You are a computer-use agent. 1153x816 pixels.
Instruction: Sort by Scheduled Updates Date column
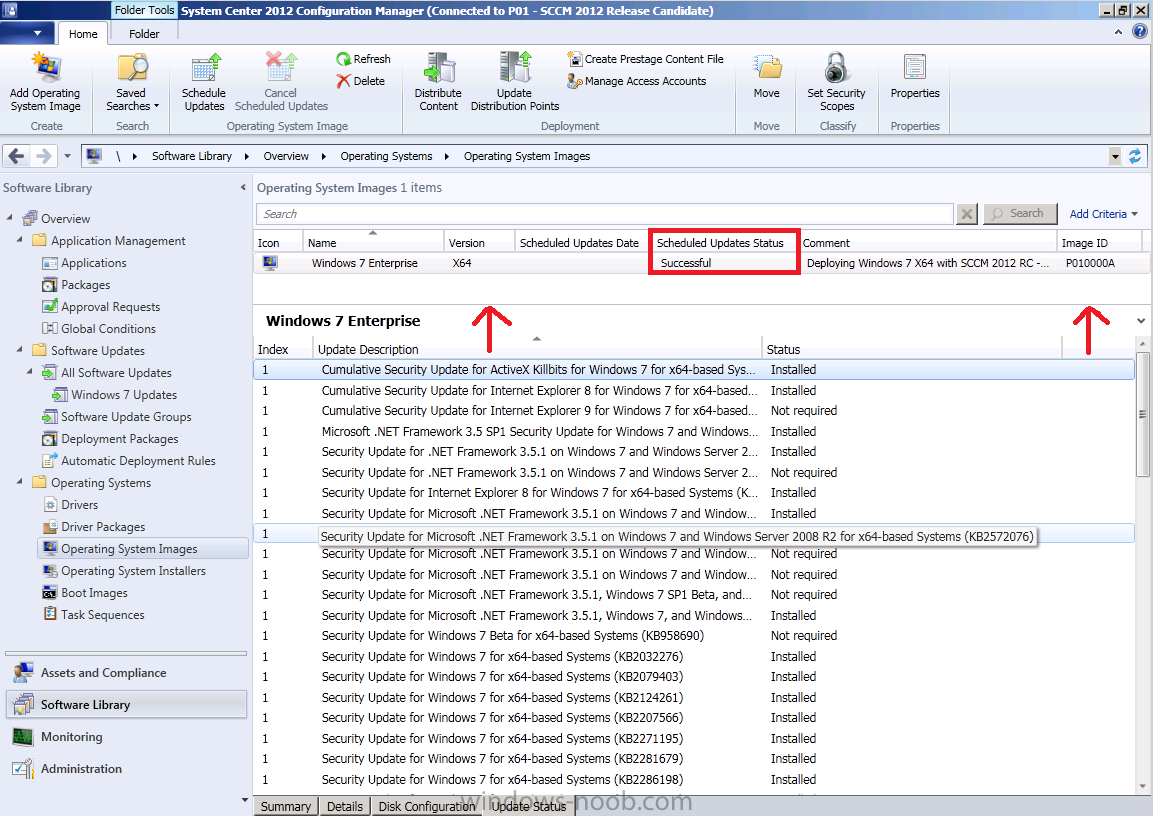[x=579, y=243]
